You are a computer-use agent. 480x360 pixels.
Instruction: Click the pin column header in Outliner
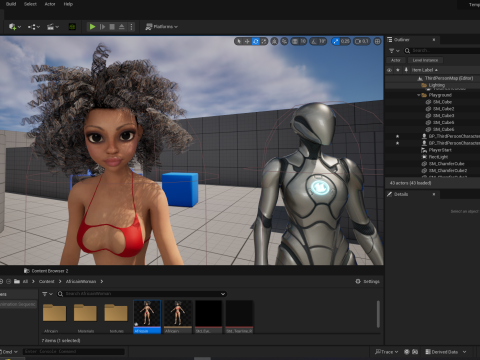point(406,70)
